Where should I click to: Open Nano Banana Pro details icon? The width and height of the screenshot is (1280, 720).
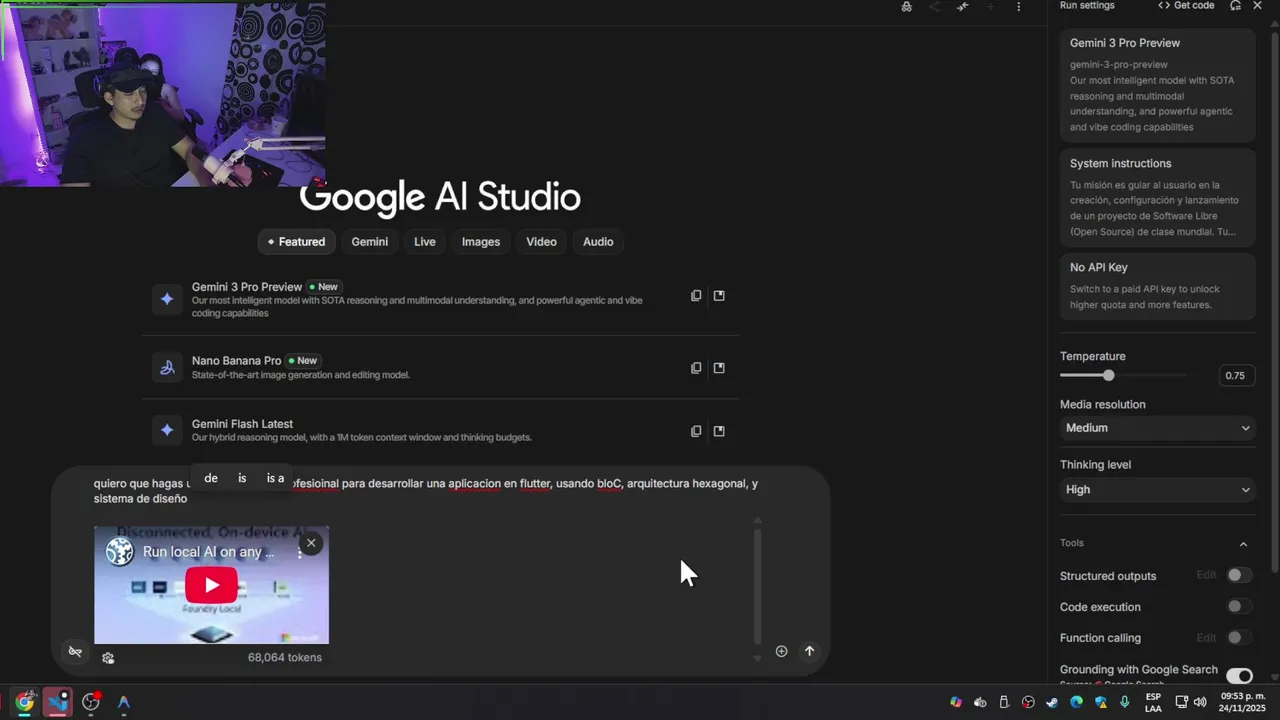coord(719,368)
